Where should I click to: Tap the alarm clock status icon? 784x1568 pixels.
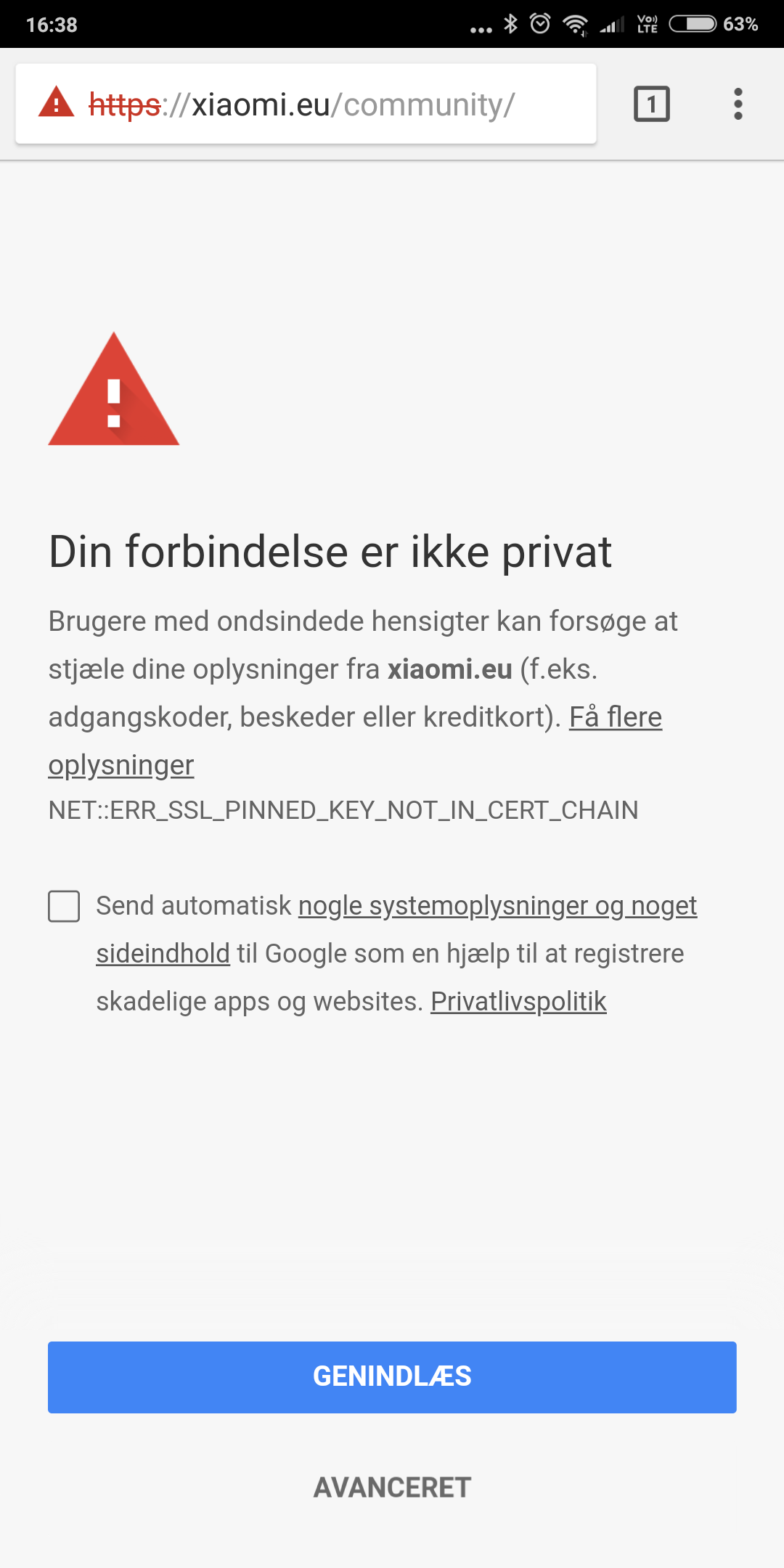(x=540, y=24)
